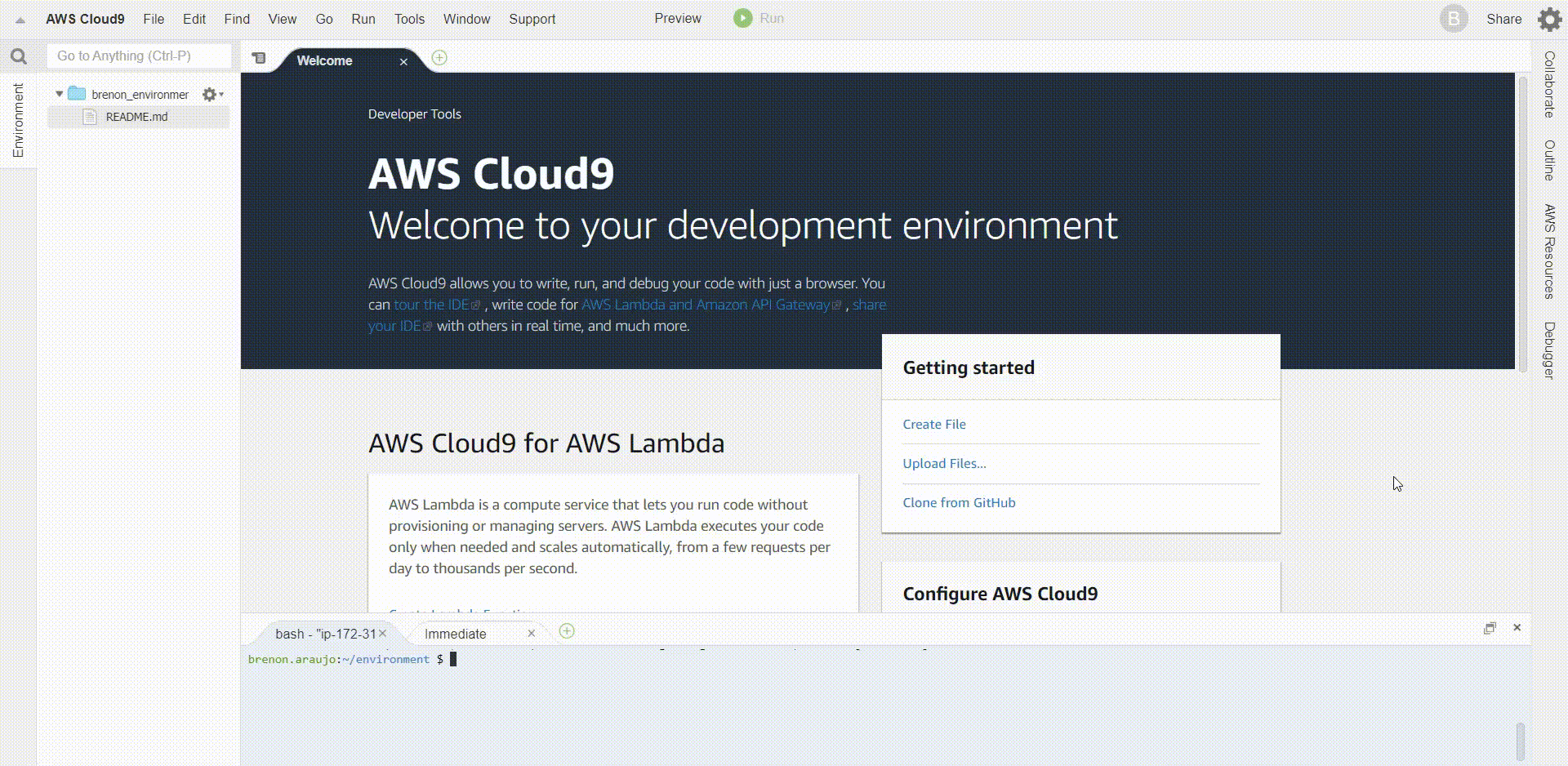
Task: Open the preferences gear icon at top right
Action: [x=1549, y=19]
